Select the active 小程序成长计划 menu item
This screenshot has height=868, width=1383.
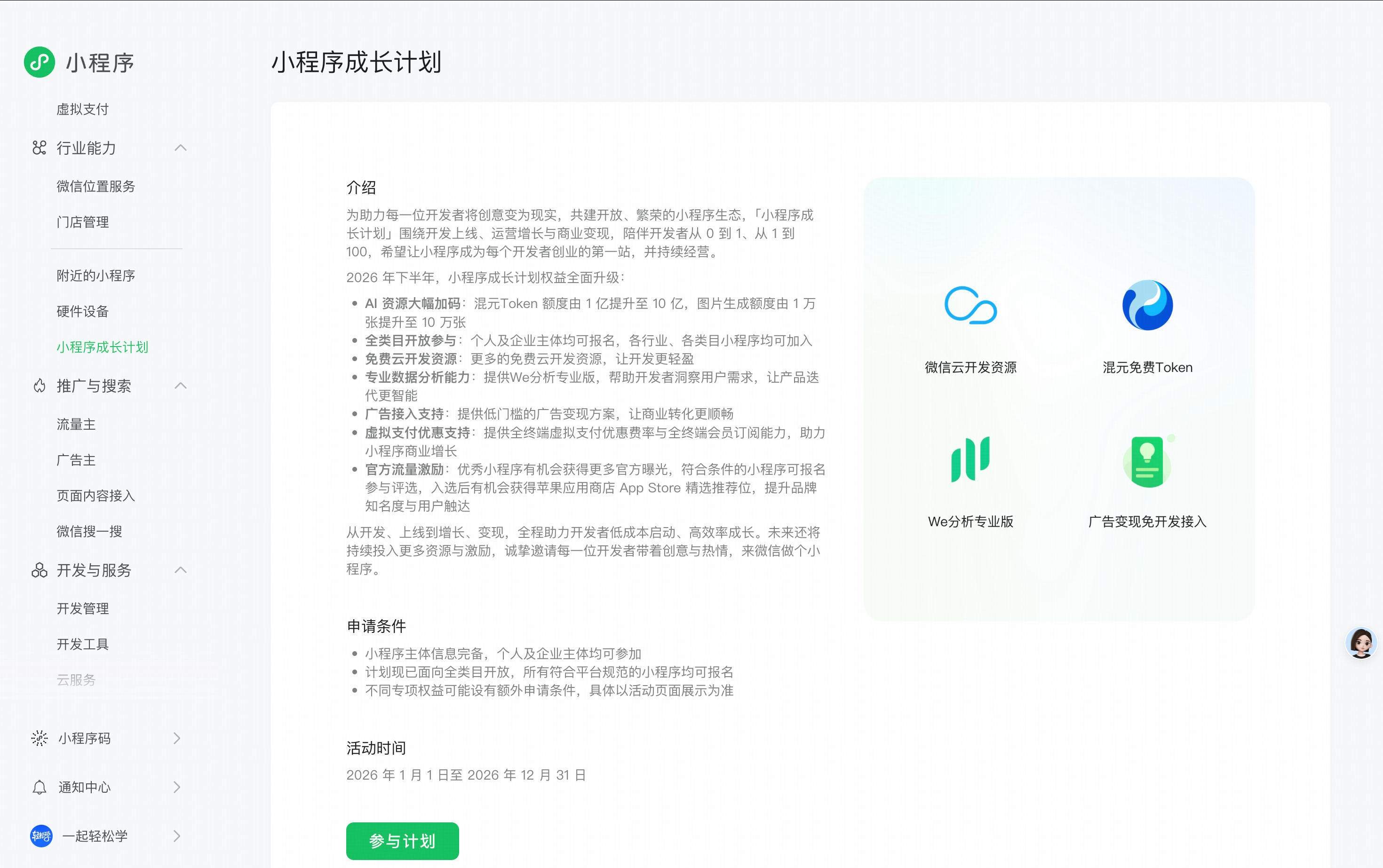[102, 347]
